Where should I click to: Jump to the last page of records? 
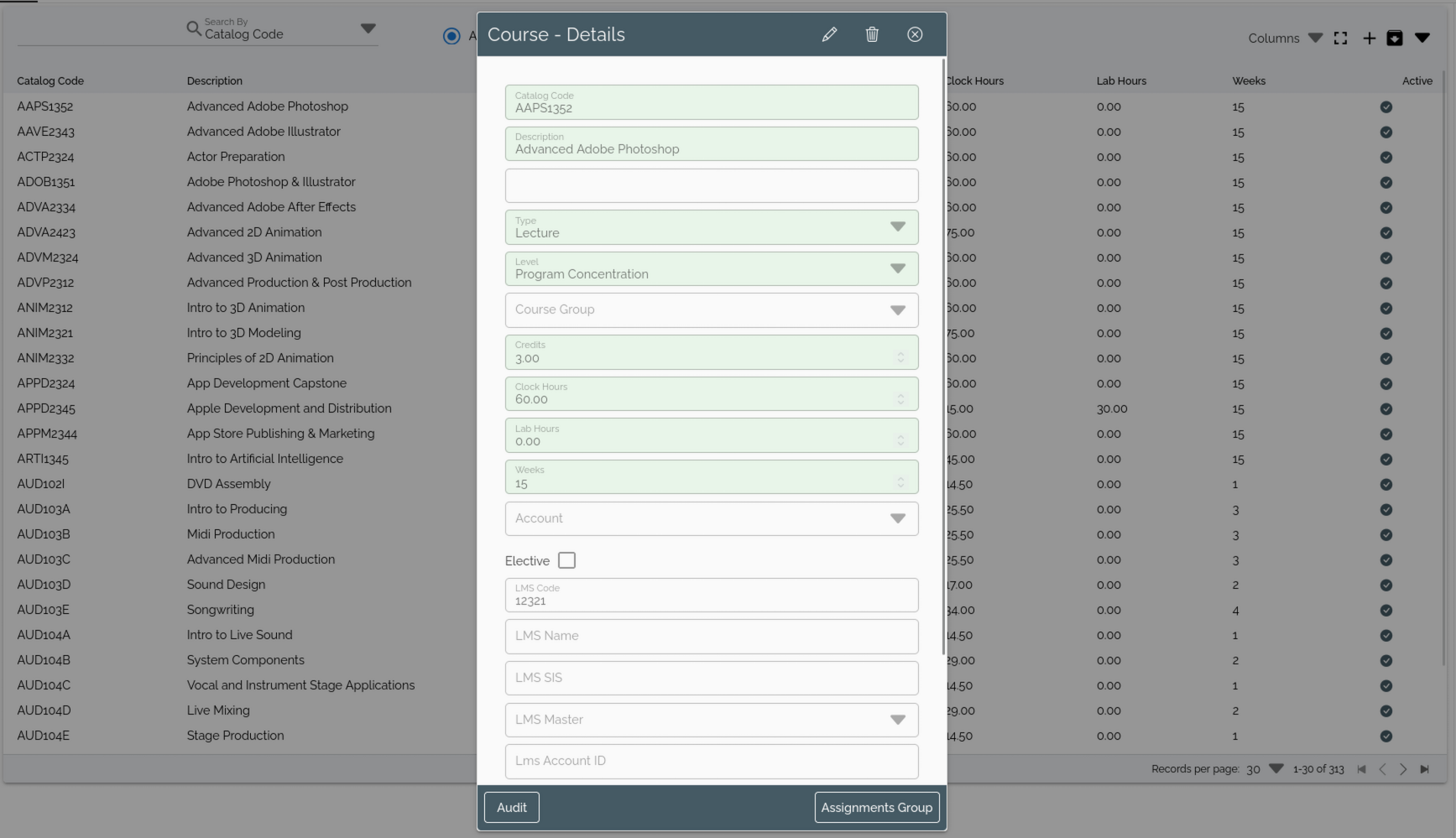pyautogui.click(x=1424, y=769)
